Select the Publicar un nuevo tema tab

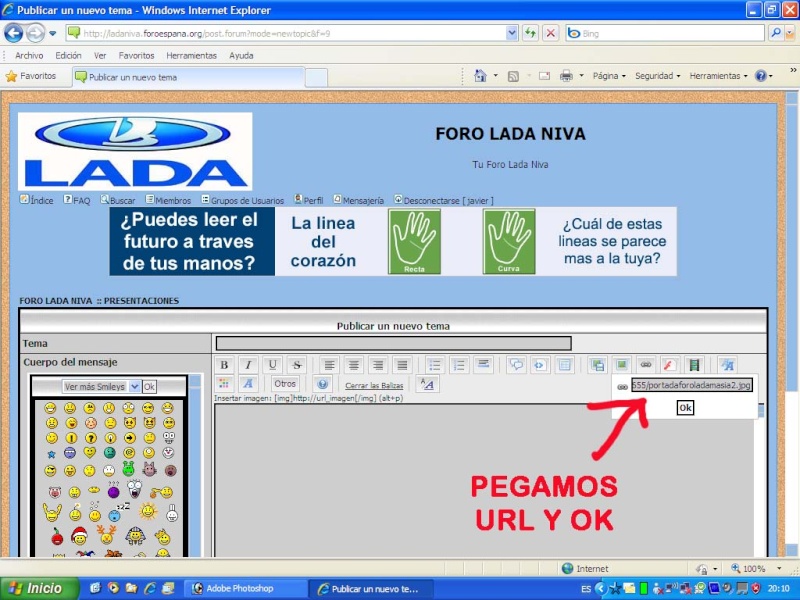tap(188, 78)
